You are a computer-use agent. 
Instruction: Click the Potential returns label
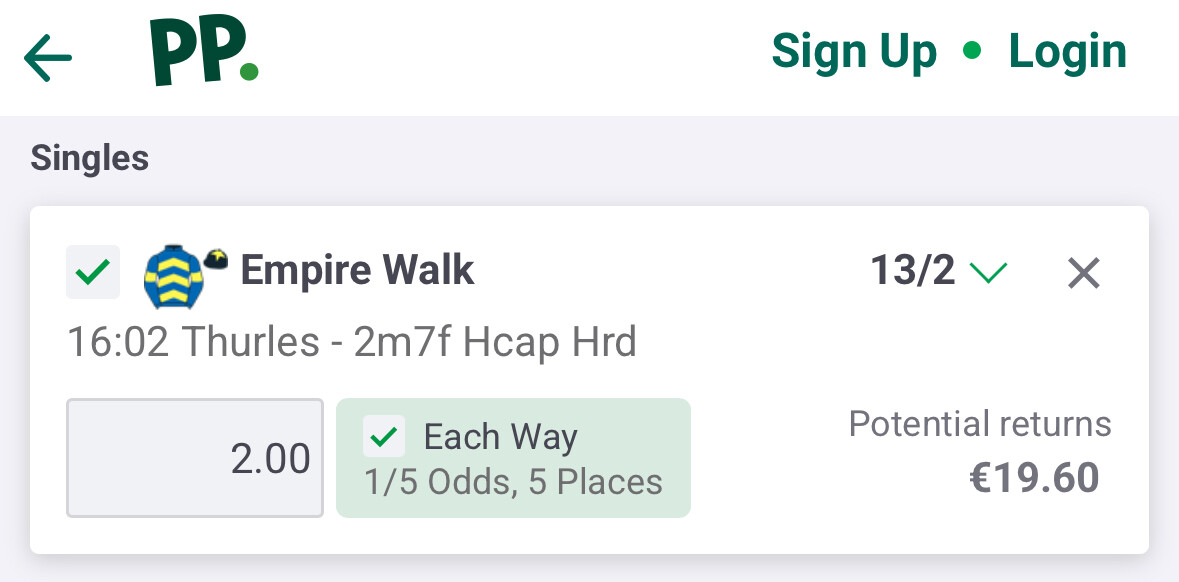click(x=979, y=424)
